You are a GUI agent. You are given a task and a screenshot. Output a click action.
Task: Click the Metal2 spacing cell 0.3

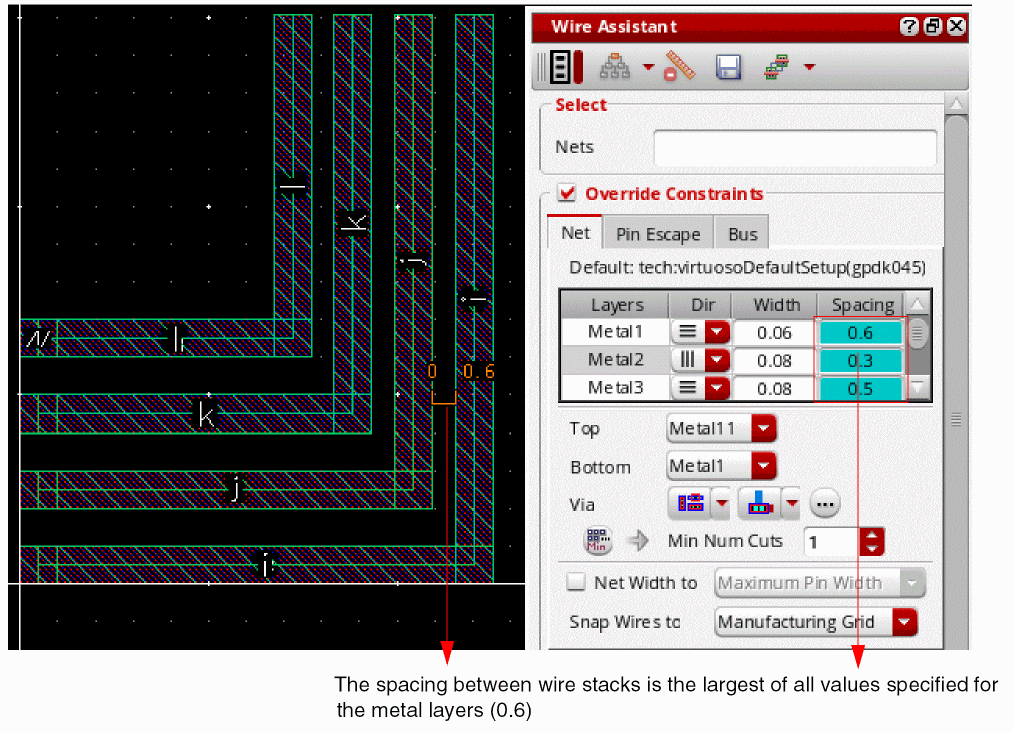point(860,361)
